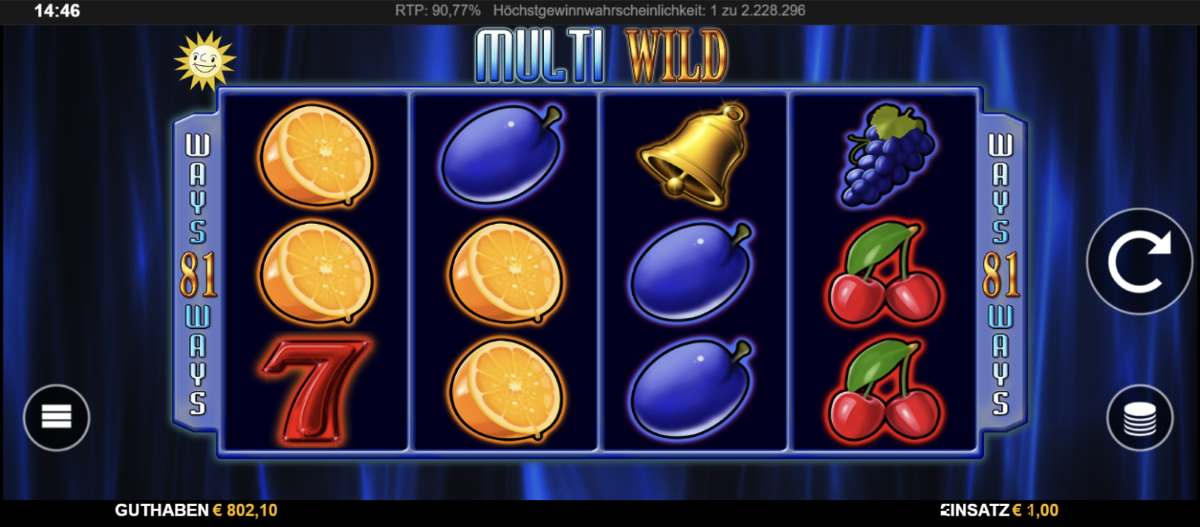Spin the reels with the circular arrow button
The width and height of the screenshot is (1200, 527).
pos(1138,262)
